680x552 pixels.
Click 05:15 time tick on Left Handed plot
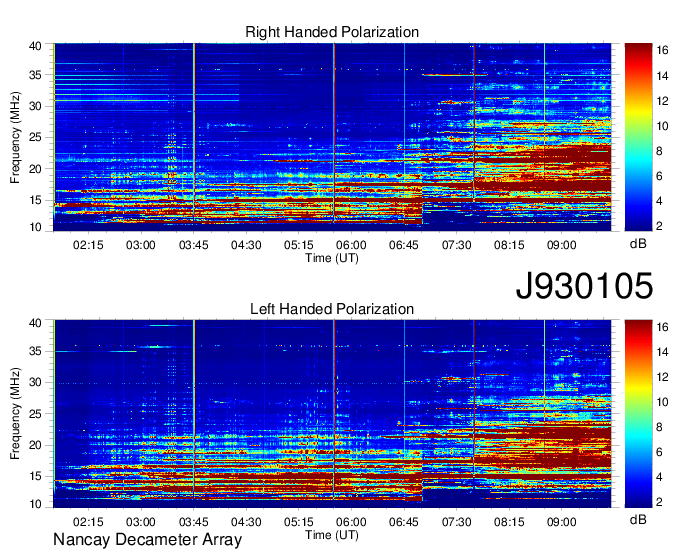(298, 522)
